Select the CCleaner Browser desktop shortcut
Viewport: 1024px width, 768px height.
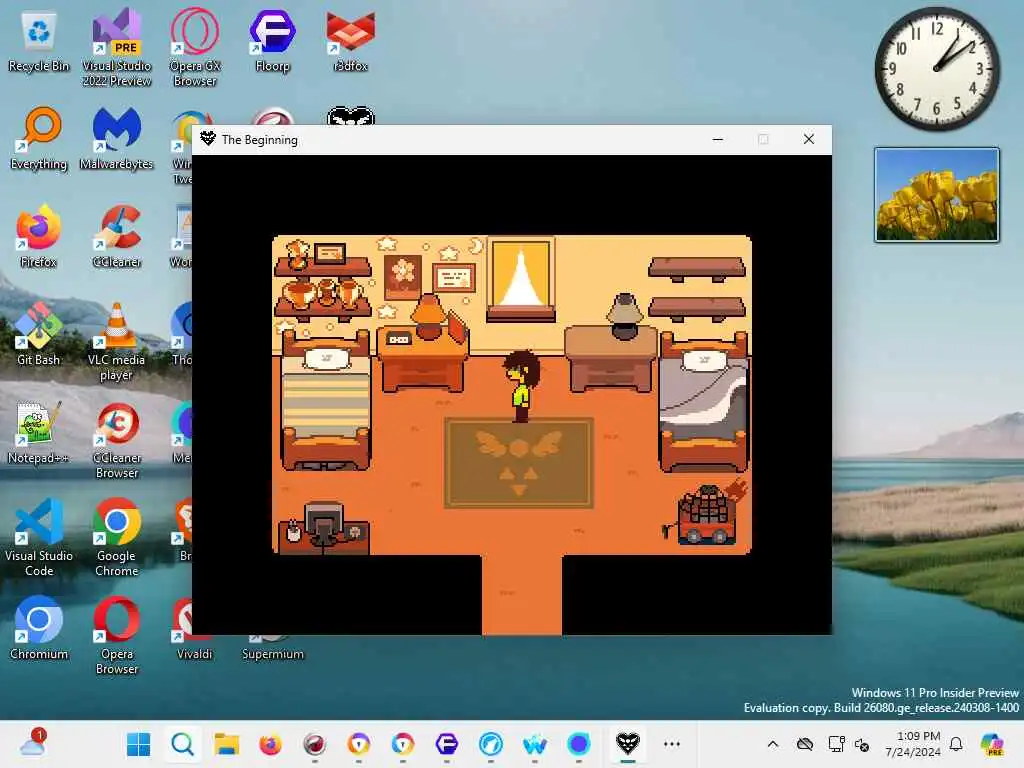coord(116,440)
